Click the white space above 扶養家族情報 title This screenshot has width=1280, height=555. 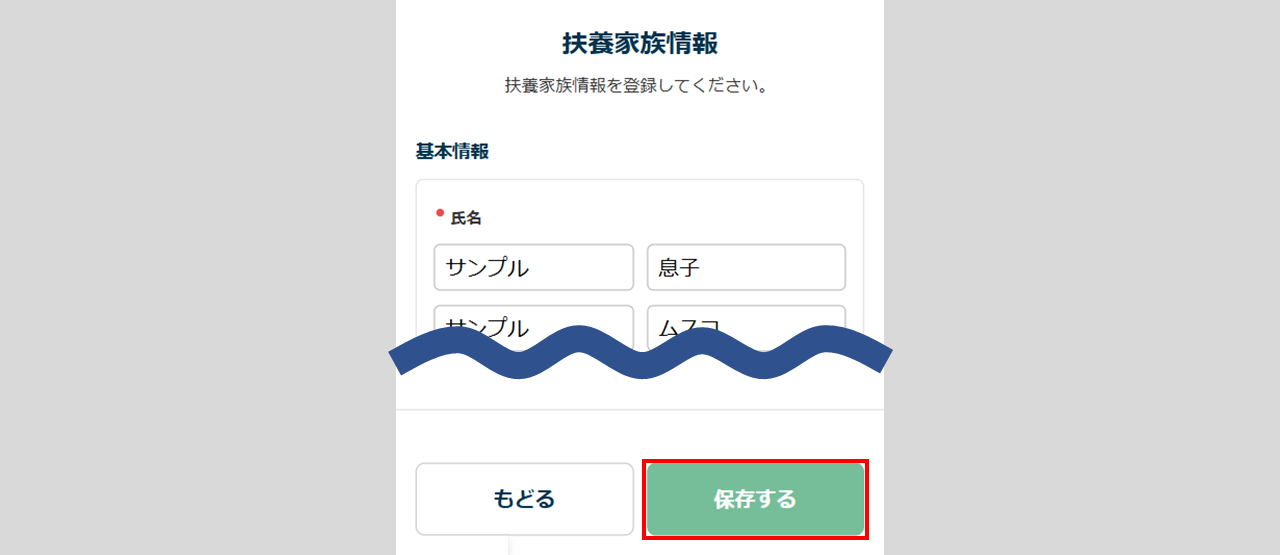pyautogui.click(x=640, y=12)
